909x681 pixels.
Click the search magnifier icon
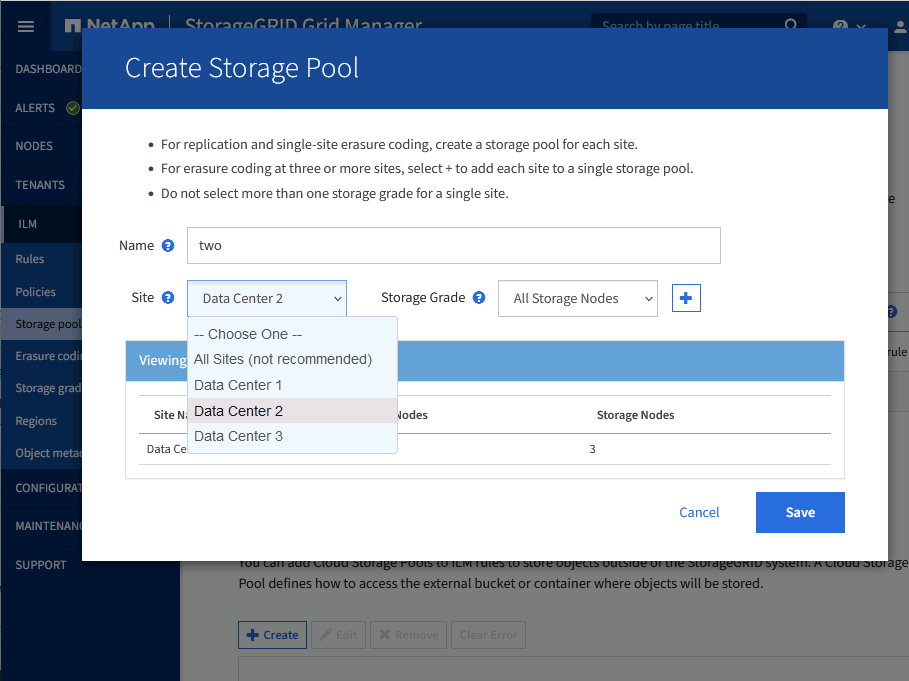click(791, 25)
